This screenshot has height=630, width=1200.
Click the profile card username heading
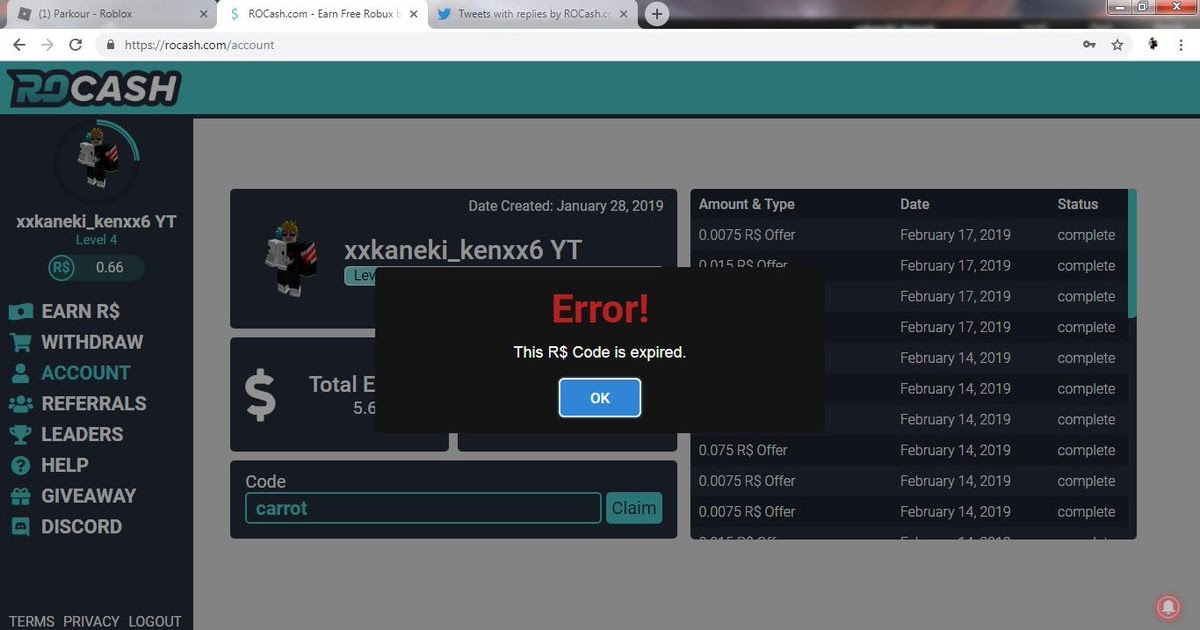463,250
